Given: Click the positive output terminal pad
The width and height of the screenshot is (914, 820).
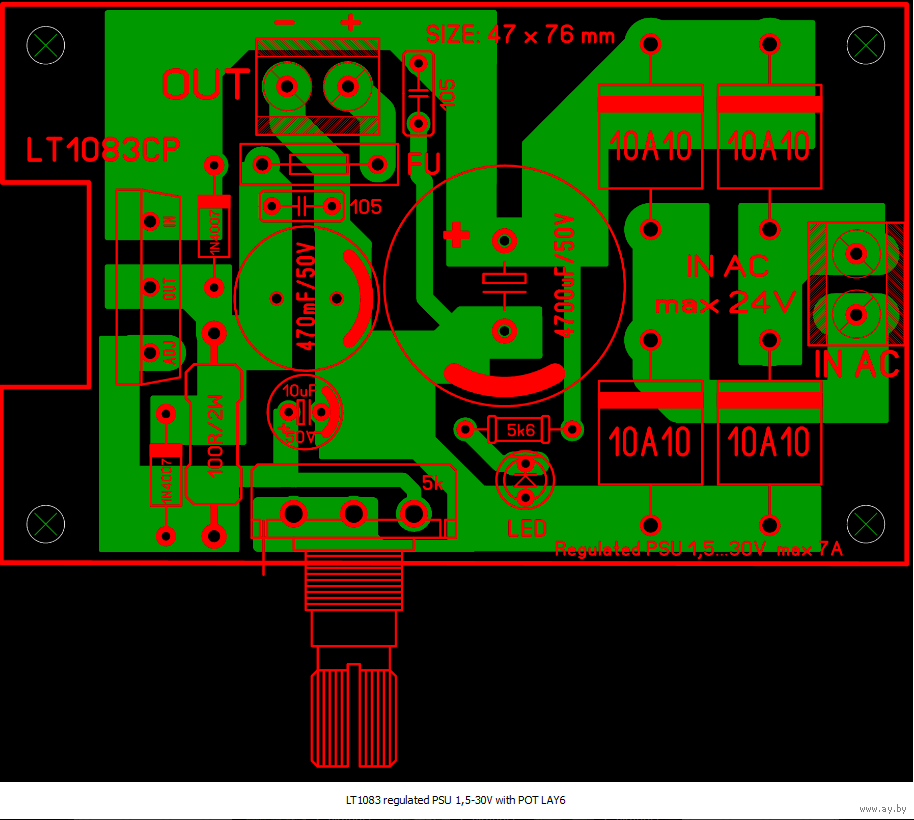Looking at the screenshot, I should tap(348, 87).
